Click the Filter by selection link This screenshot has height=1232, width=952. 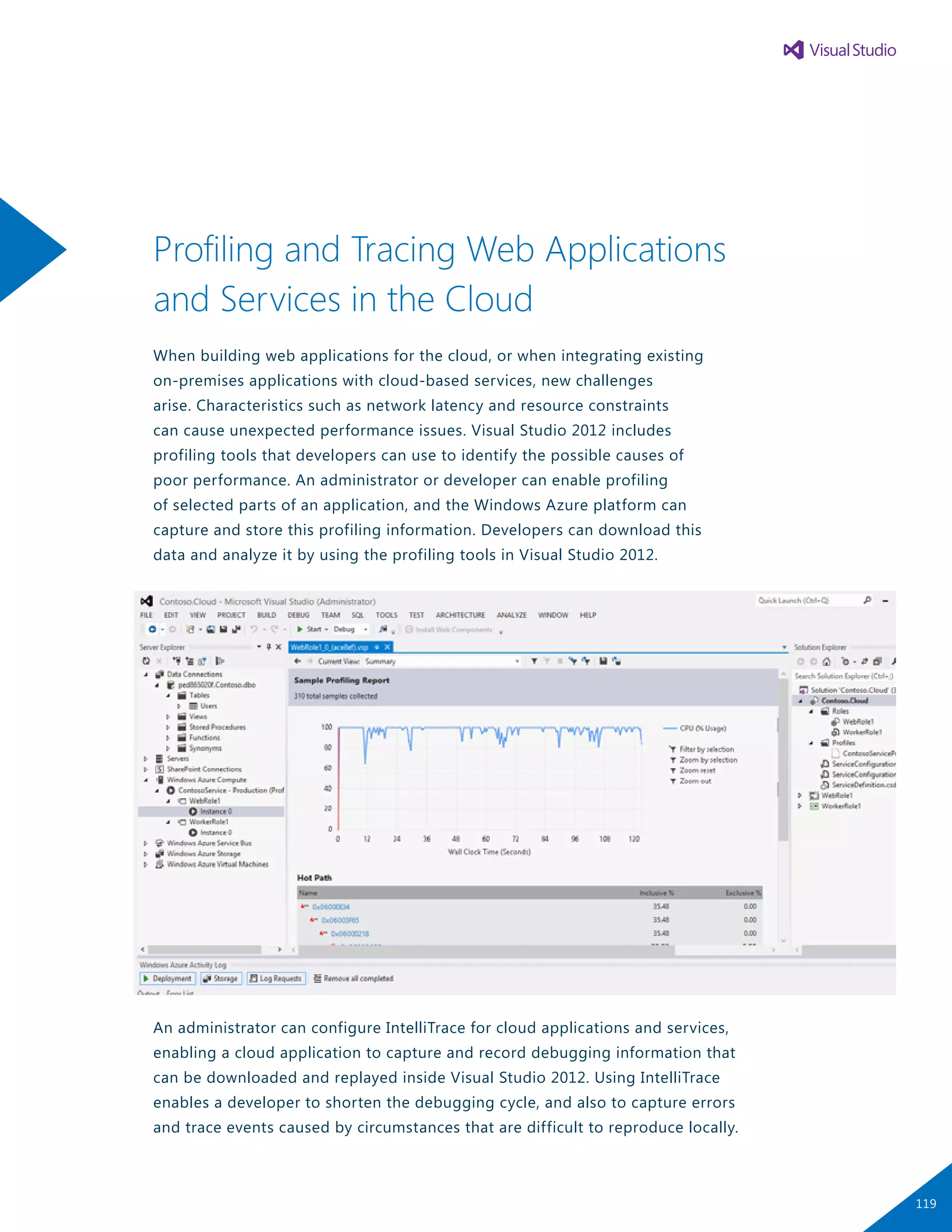tap(707, 750)
